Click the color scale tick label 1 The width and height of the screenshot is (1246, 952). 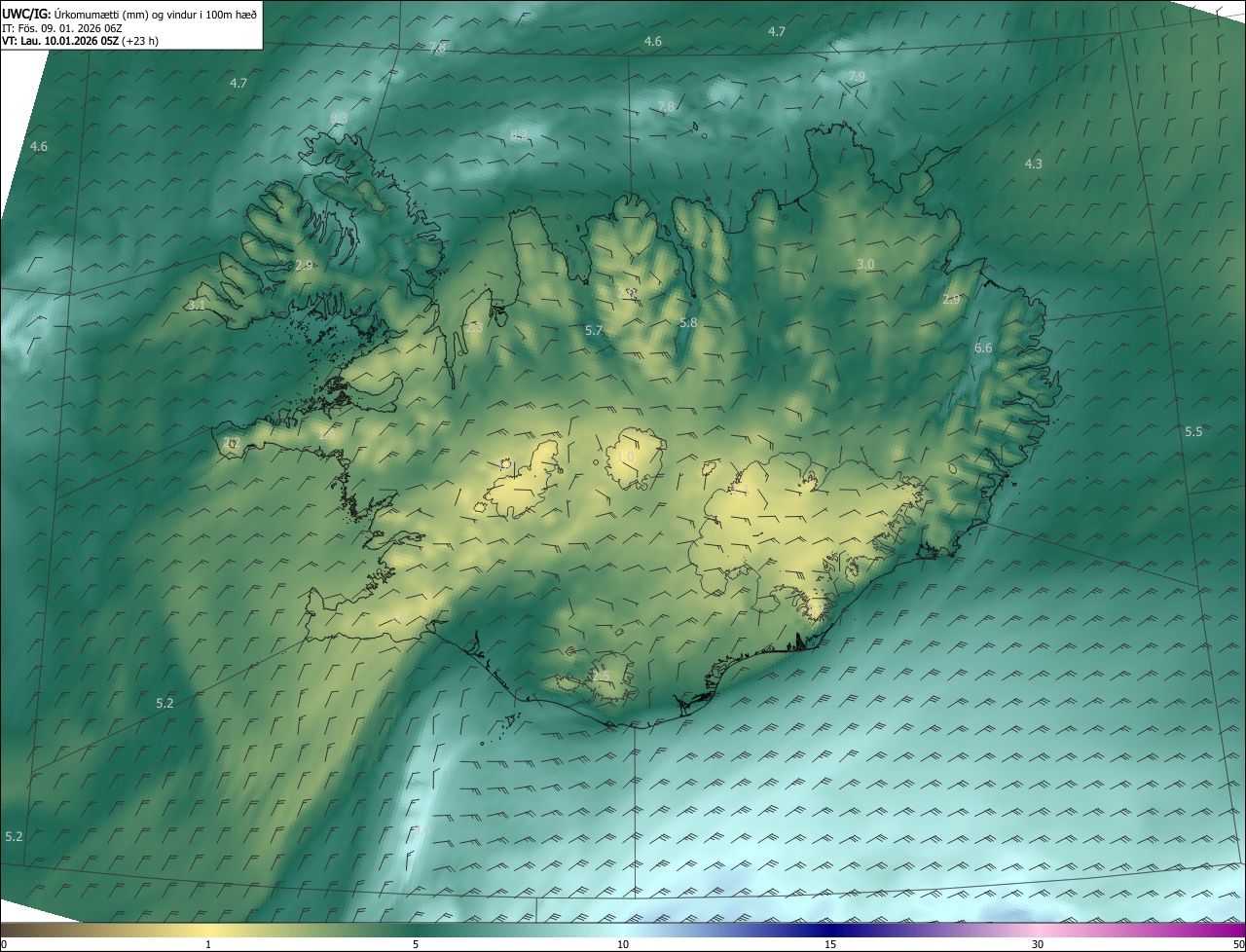pos(208,945)
